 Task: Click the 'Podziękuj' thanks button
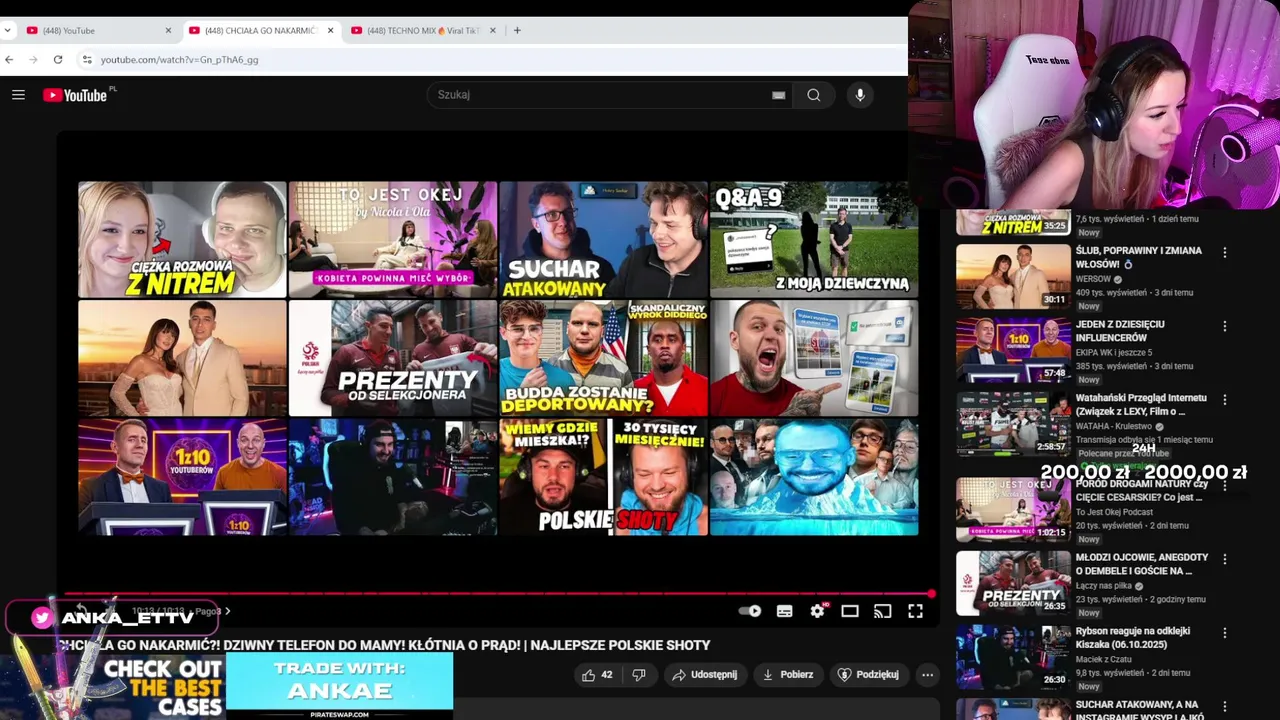pos(868,675)
